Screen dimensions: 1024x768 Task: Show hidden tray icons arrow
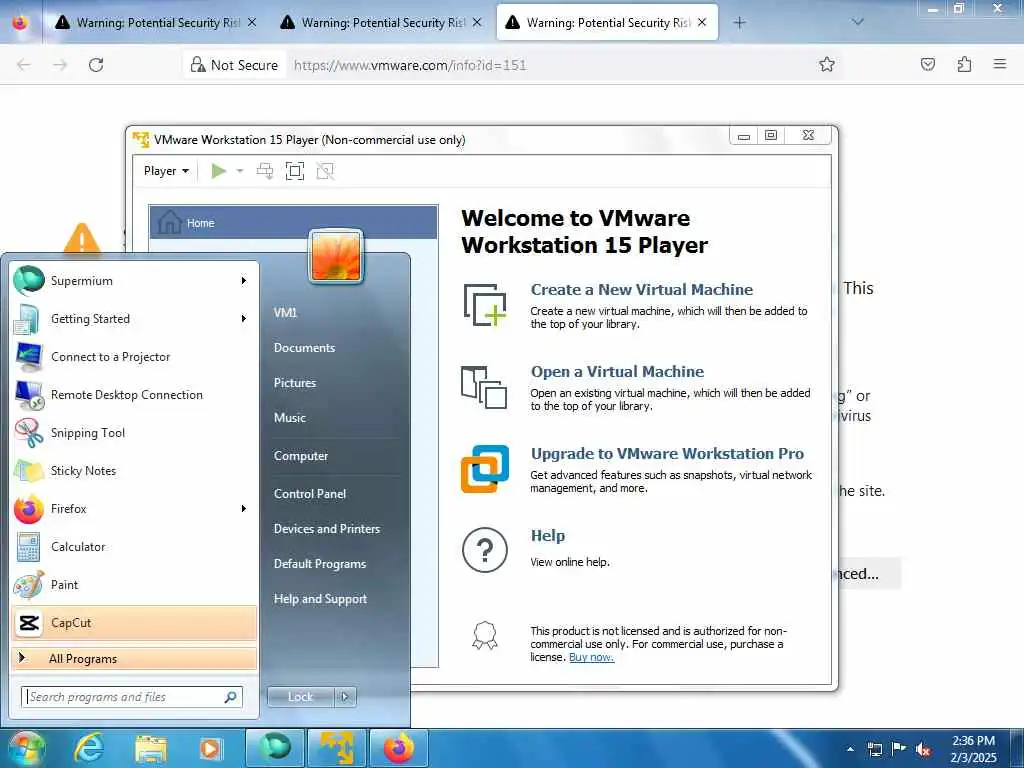[850, 749]
